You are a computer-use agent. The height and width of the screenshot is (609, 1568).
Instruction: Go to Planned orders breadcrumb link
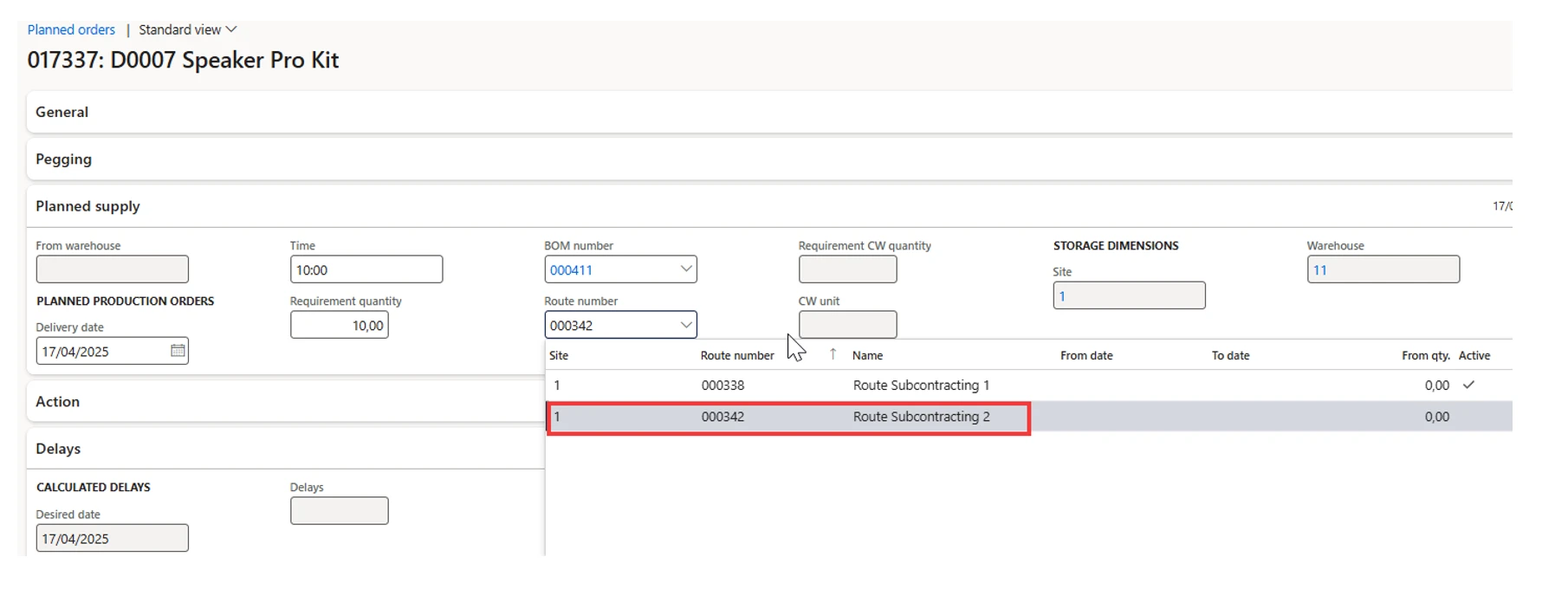click(x=71, y=29)
